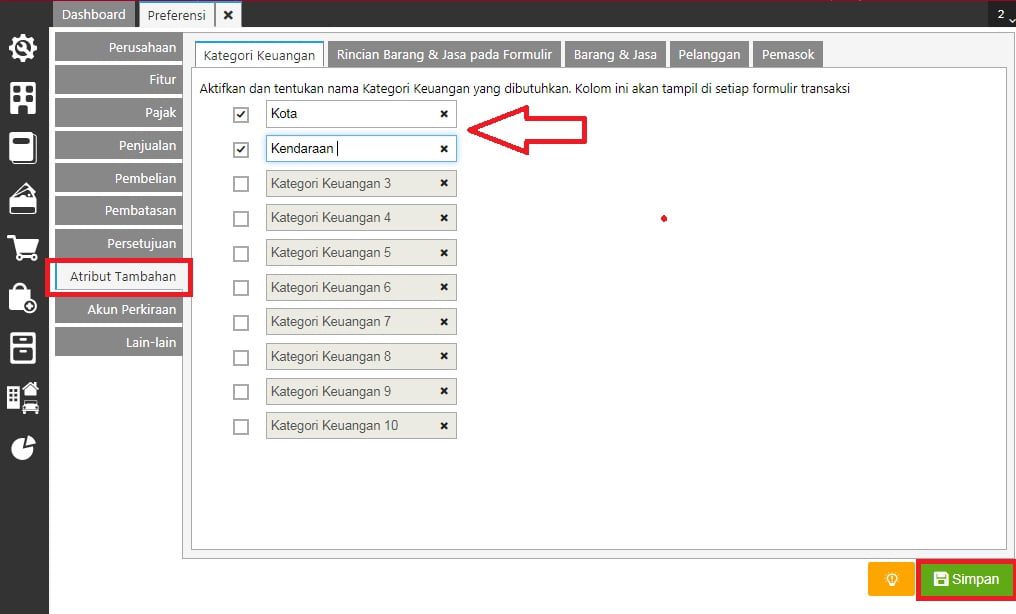Open the purchase bag icon in sidebar
Image resolution: width=1016 pixels, height=614 pixels.
click(23, 298)
